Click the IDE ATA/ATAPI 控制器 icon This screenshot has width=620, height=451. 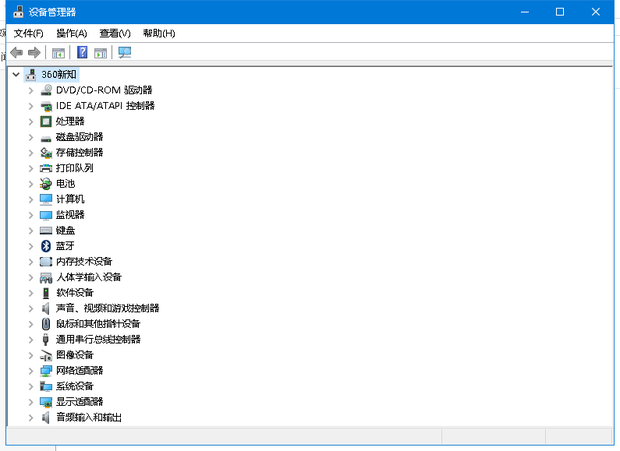(46, 106)
